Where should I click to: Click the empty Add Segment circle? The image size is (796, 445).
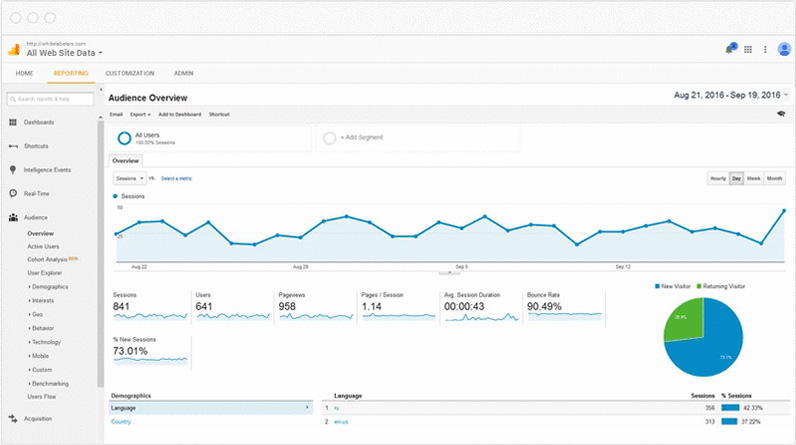[329, 138]
